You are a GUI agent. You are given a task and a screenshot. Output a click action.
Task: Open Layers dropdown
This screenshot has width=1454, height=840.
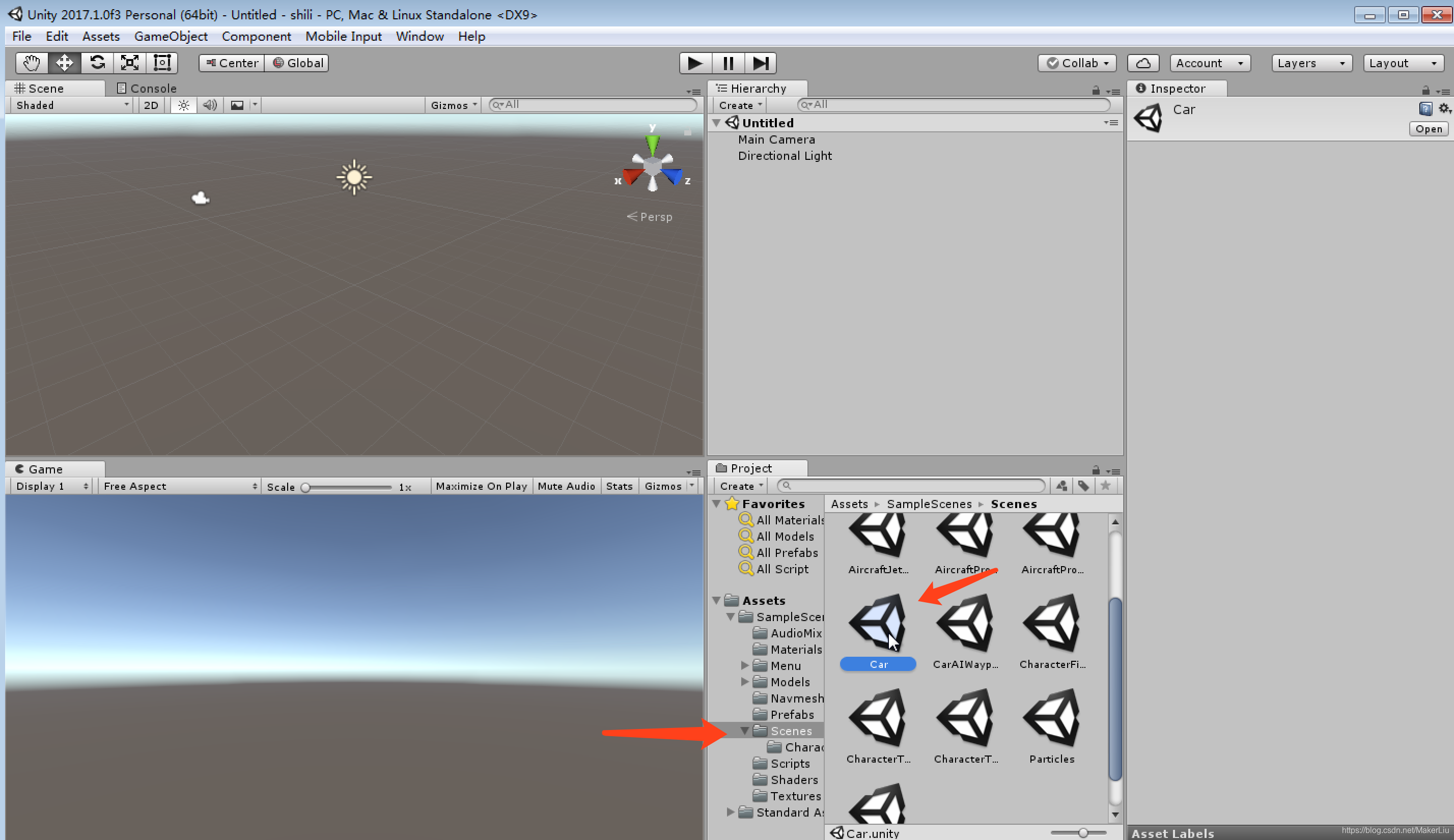coord(1311,63)
